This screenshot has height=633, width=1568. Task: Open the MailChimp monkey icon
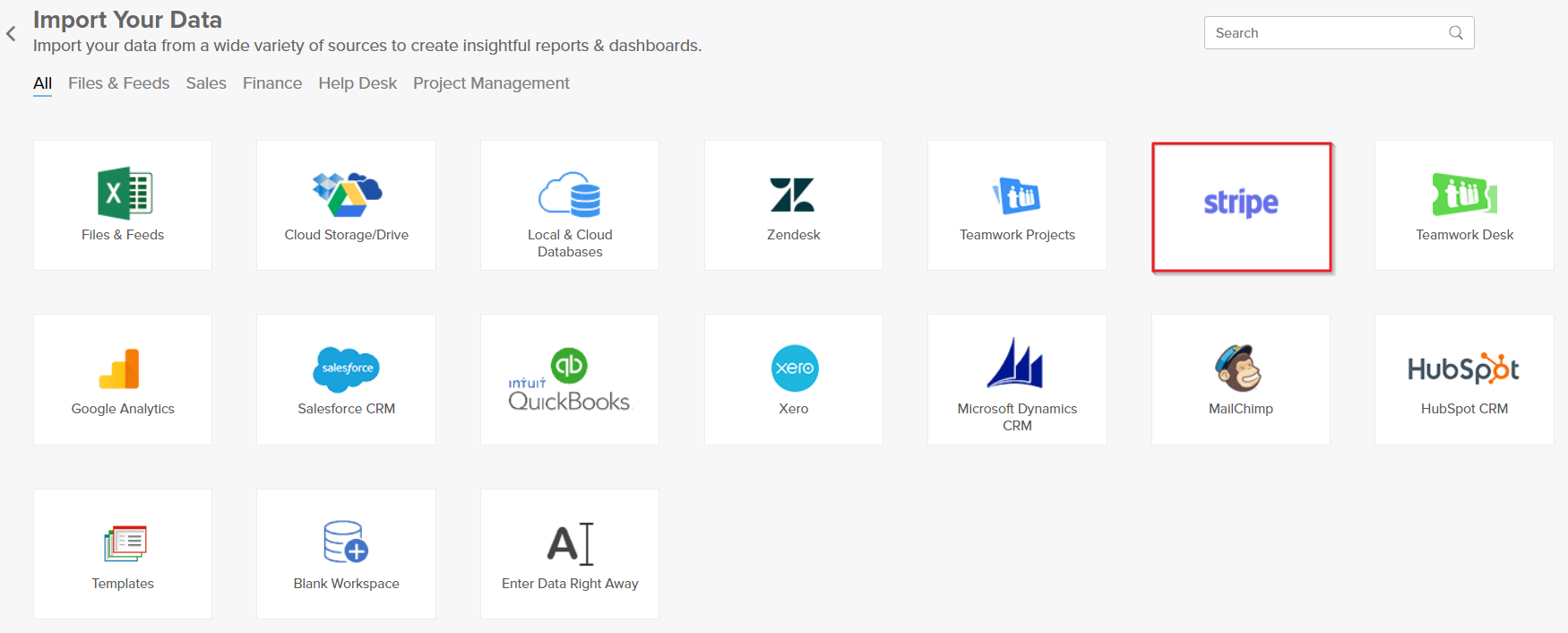tap(1239, 368)
